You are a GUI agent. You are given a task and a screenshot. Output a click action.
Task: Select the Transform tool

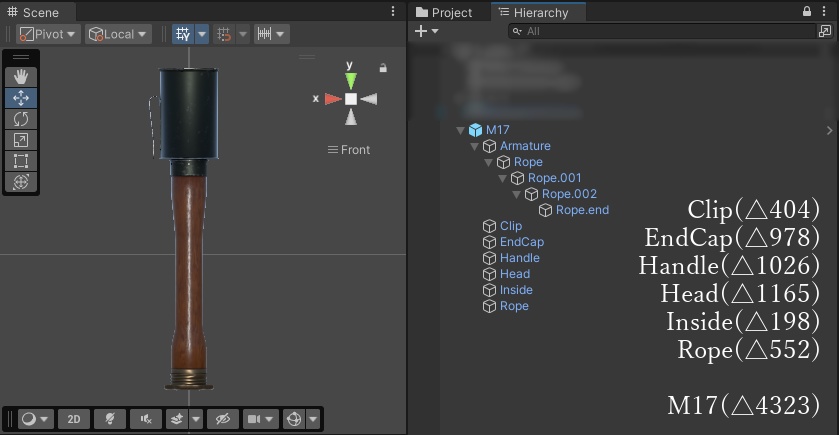click(x=21, y=182)
